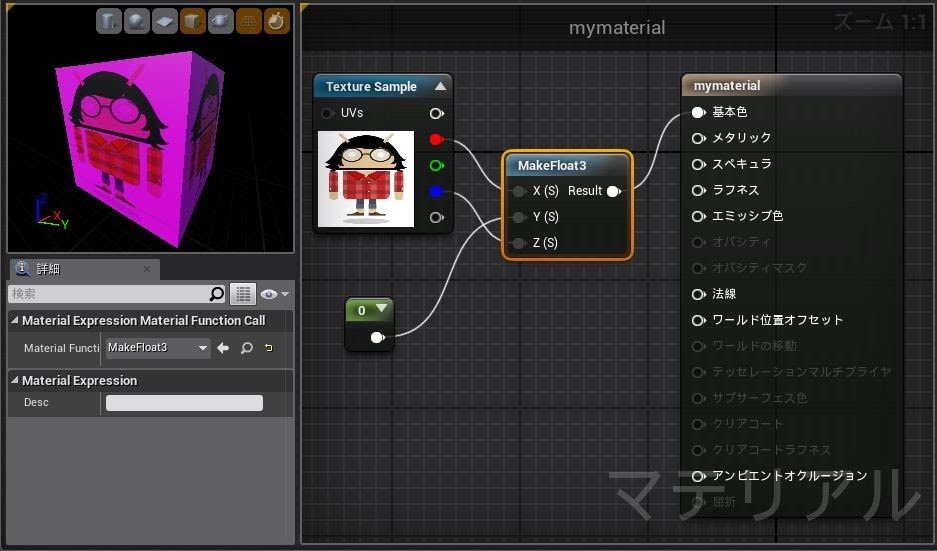Click the Texture Sample thumbnail image
937x551 pixels.
click(365, 178)
